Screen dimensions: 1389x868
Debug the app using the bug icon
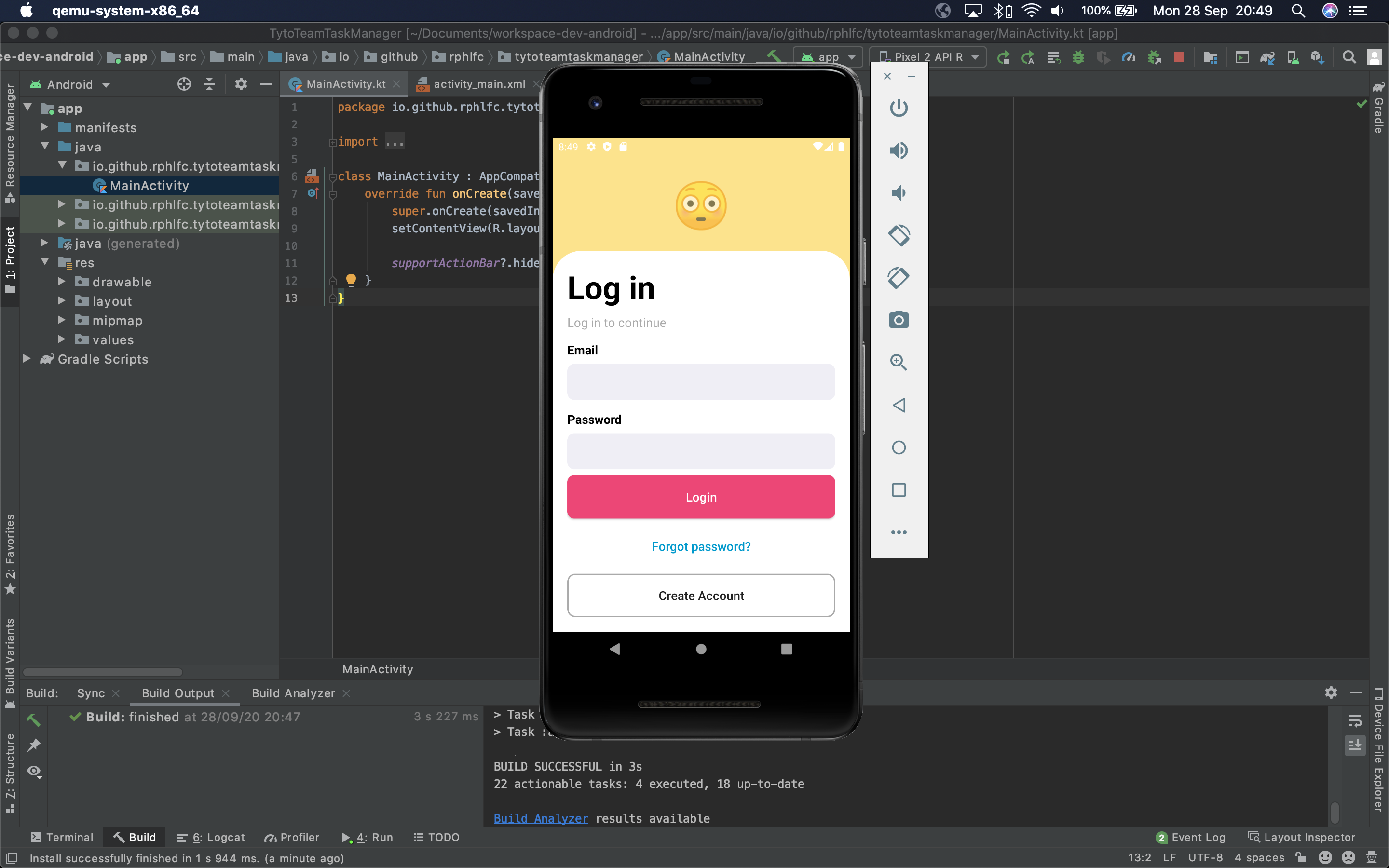(1078, 57)
